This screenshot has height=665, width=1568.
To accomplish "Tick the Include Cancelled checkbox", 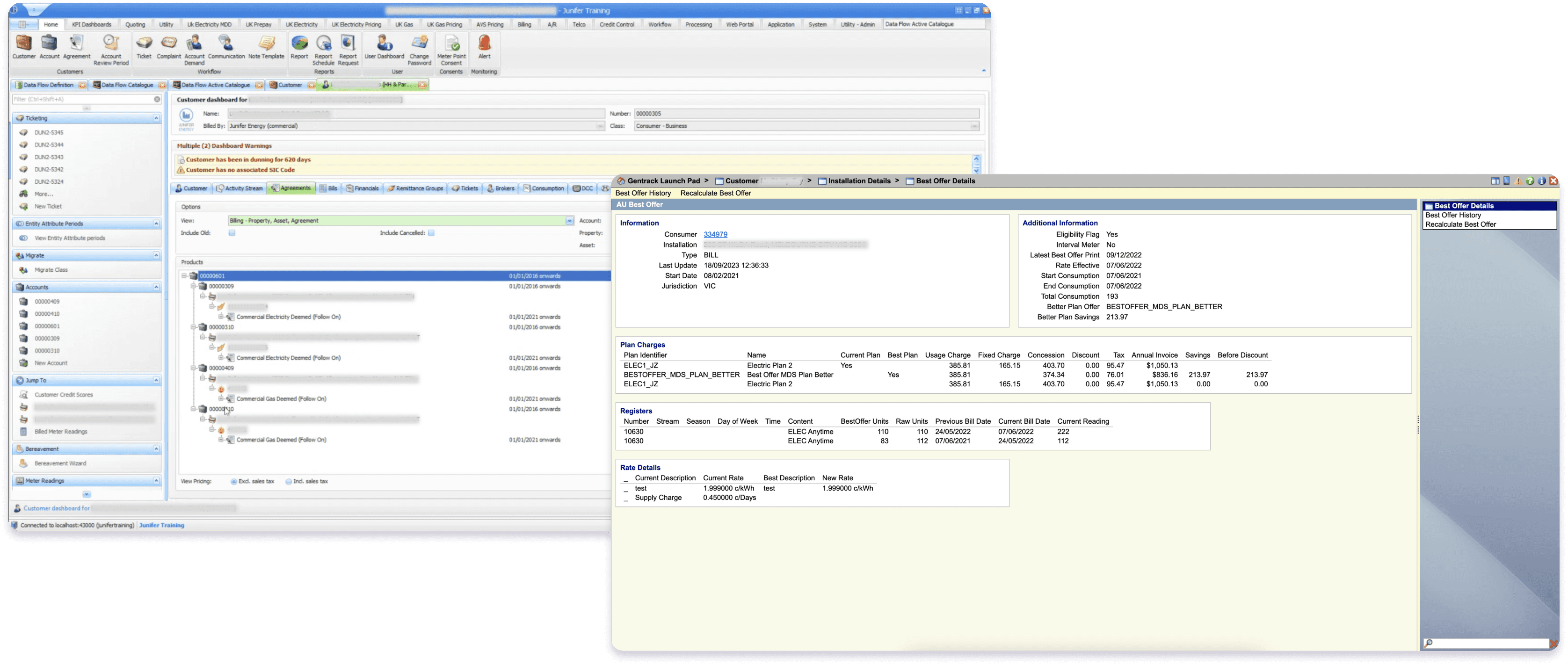I will 431,233.
